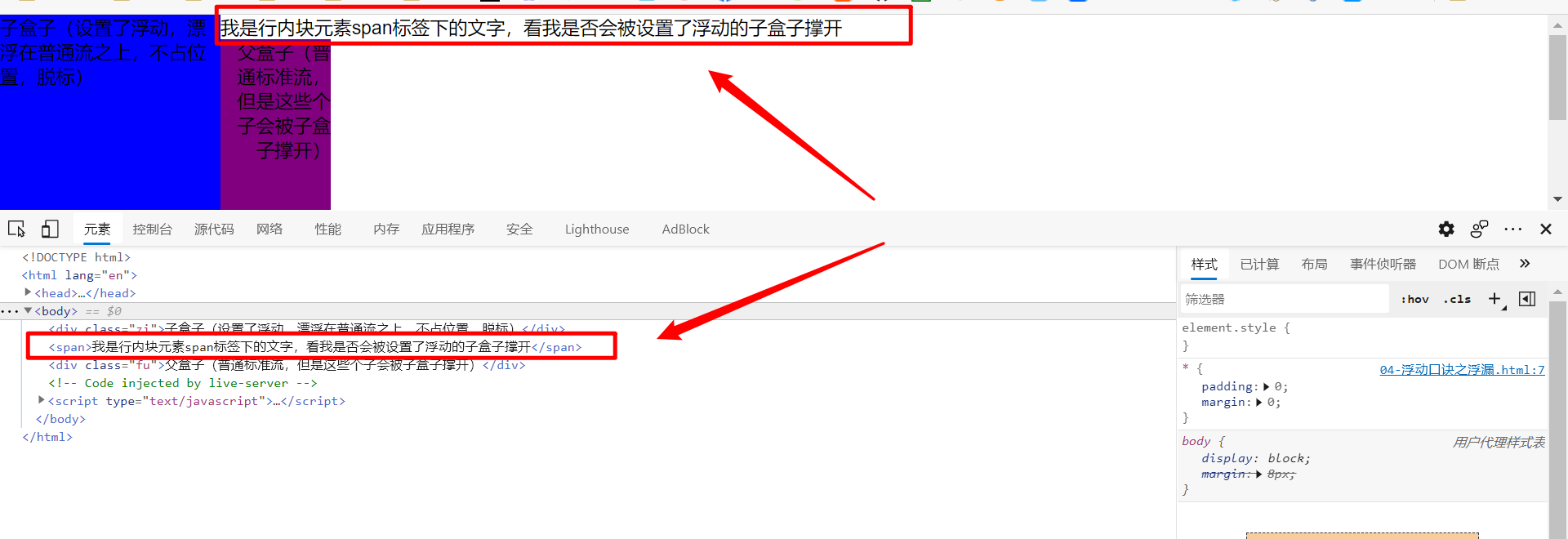Open the 应用程序 tab
1568x539 pixels.
pyautogui.click(x=448, y=229)
